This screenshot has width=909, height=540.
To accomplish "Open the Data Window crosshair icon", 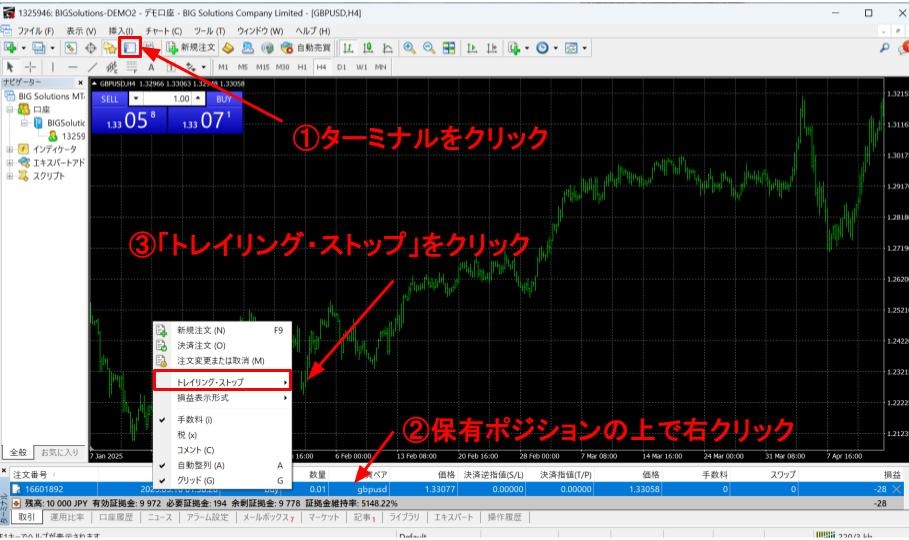I will tap(90, 48).
